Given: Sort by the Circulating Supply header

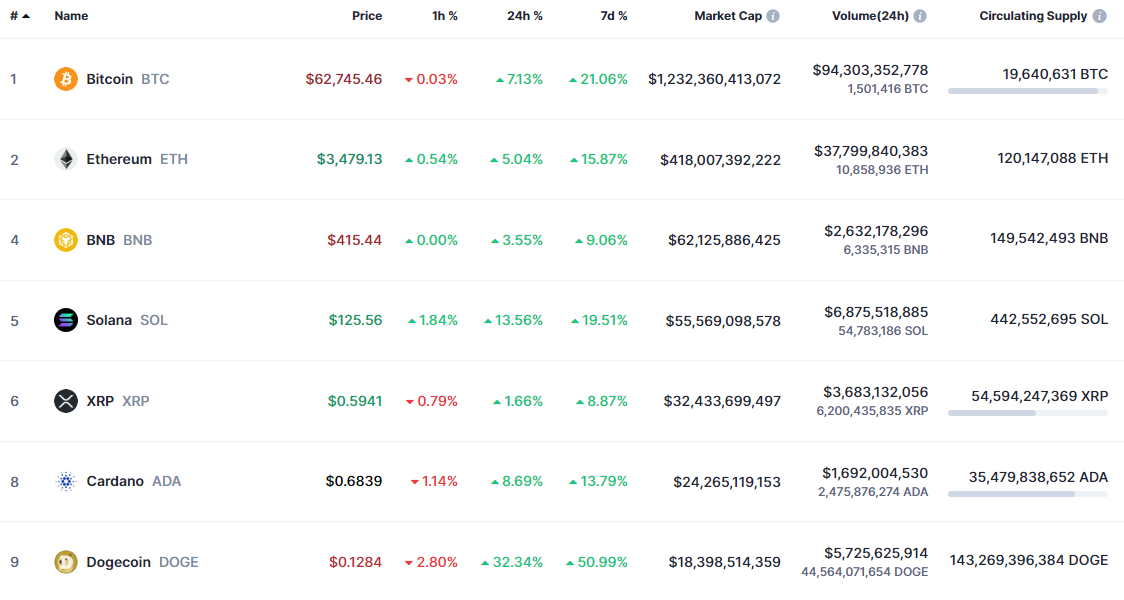Looking at the screenshot, I should 1033,16.
